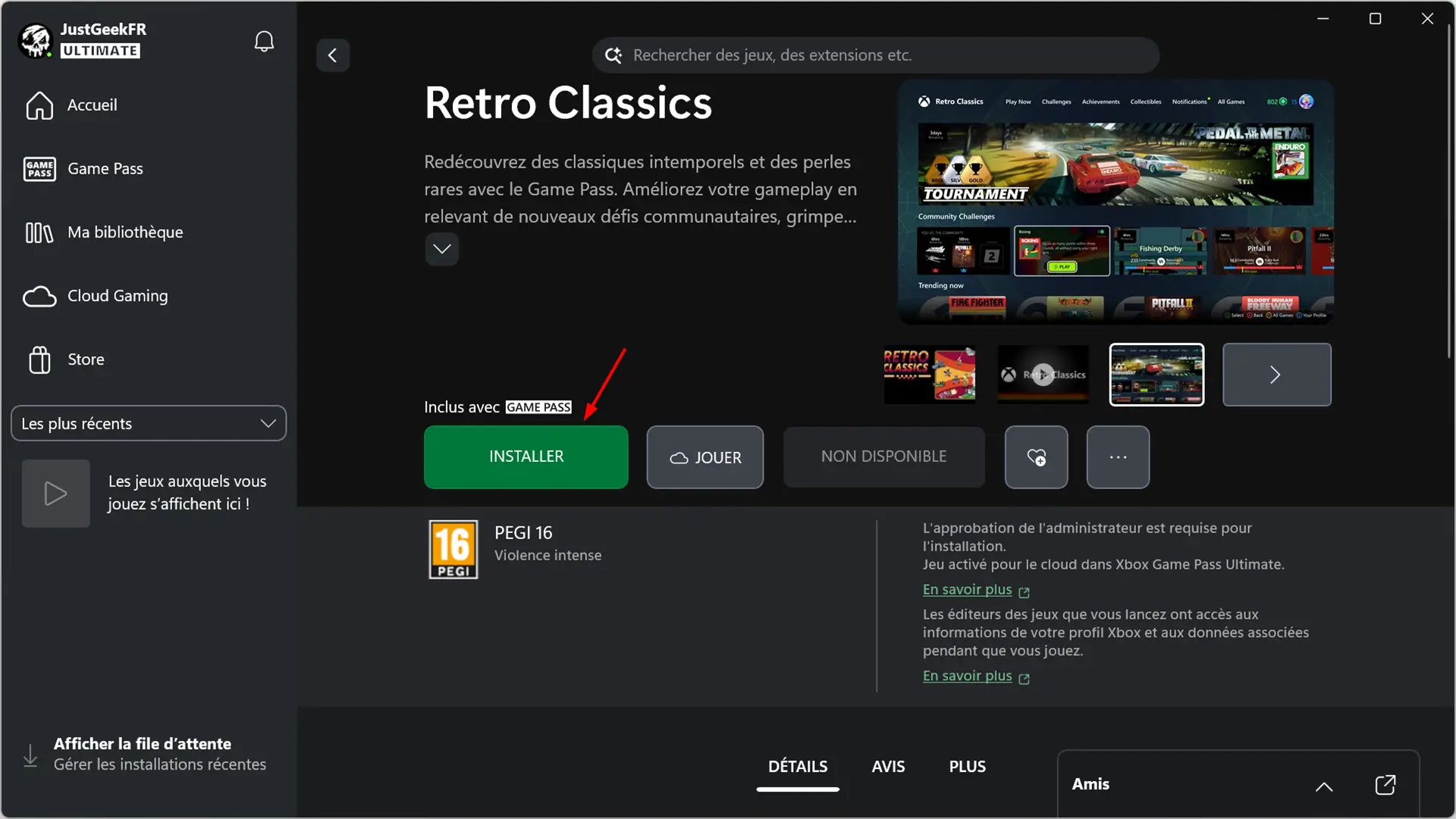This screenshot has height=819, width=1456.
Task: Expand the Amis panel chevron
Action: tap(1324, 786)
